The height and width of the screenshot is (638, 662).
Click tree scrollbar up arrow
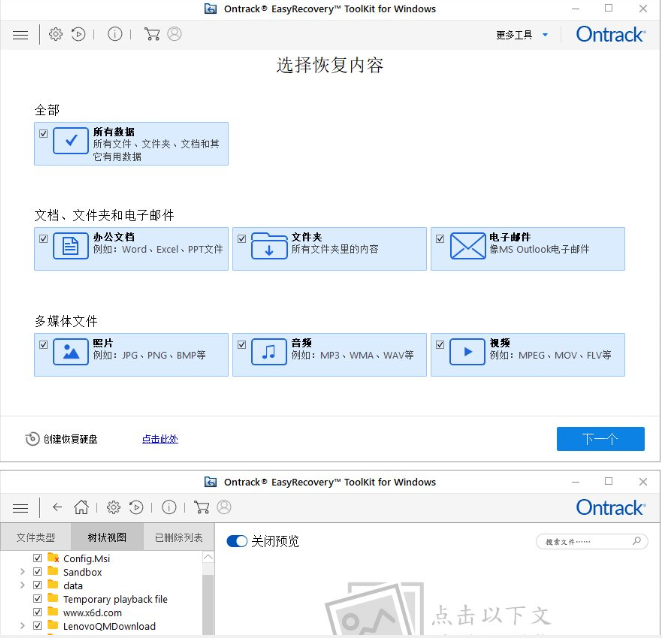[x=208, y=557]
